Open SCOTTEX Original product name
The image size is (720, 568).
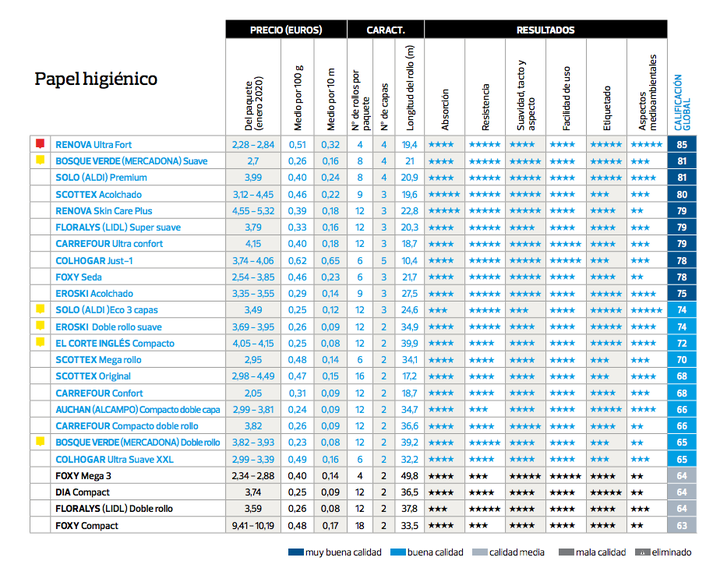click(93, 376)
